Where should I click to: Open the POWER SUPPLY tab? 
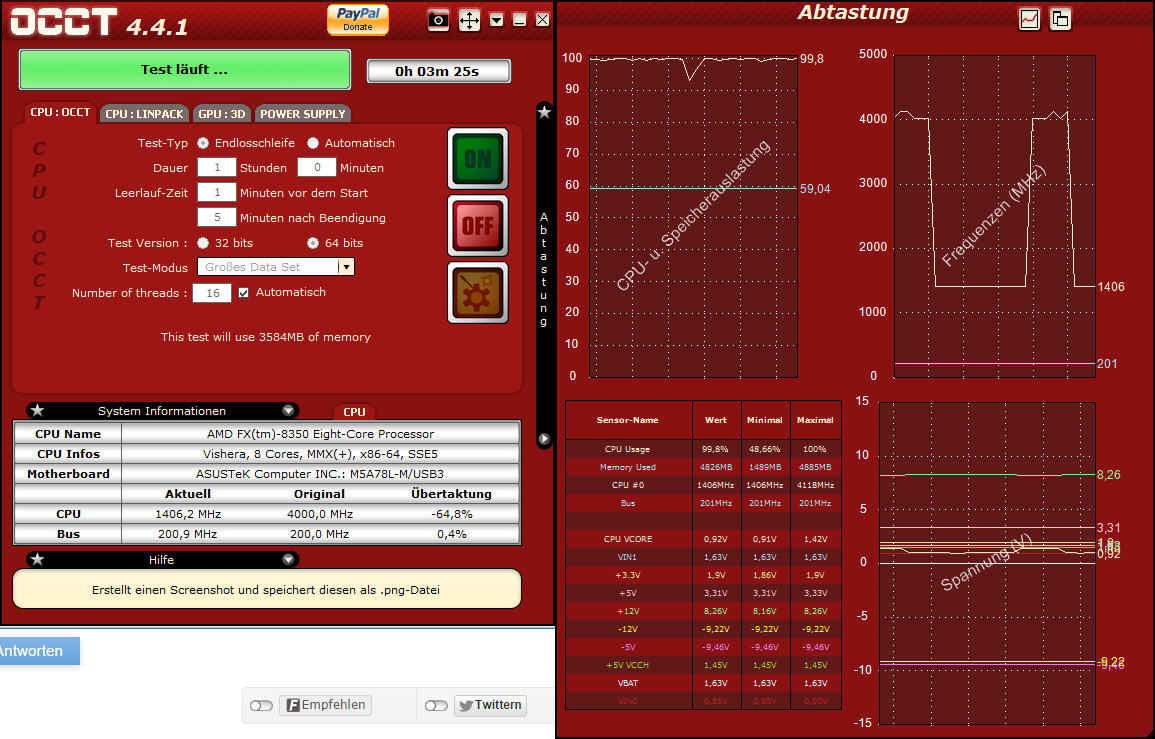(x=303, y=113)
